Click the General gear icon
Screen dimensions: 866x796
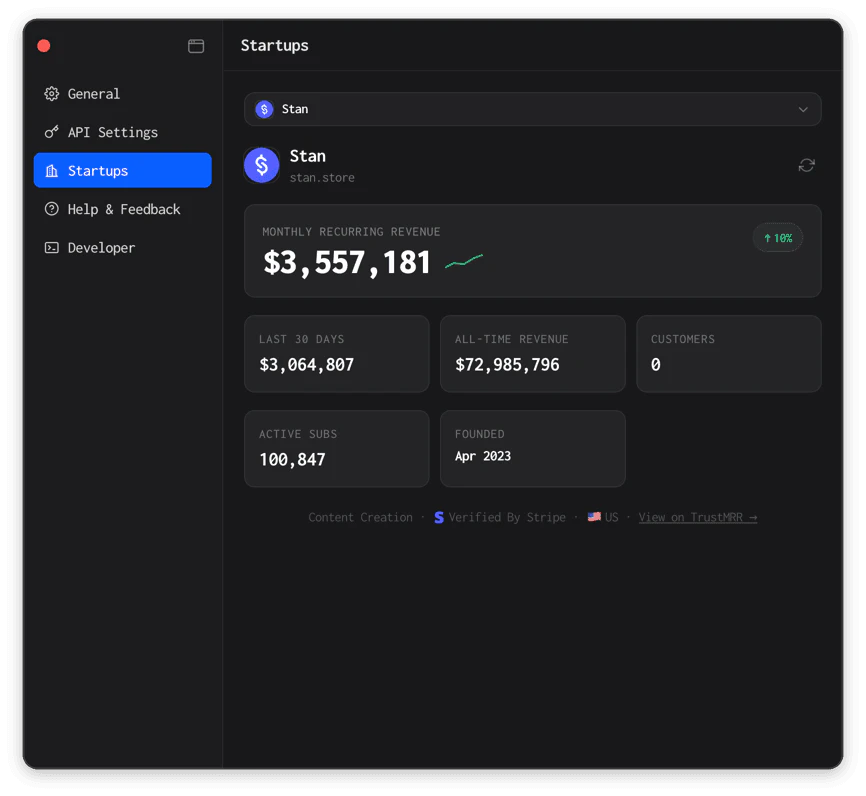52,94
